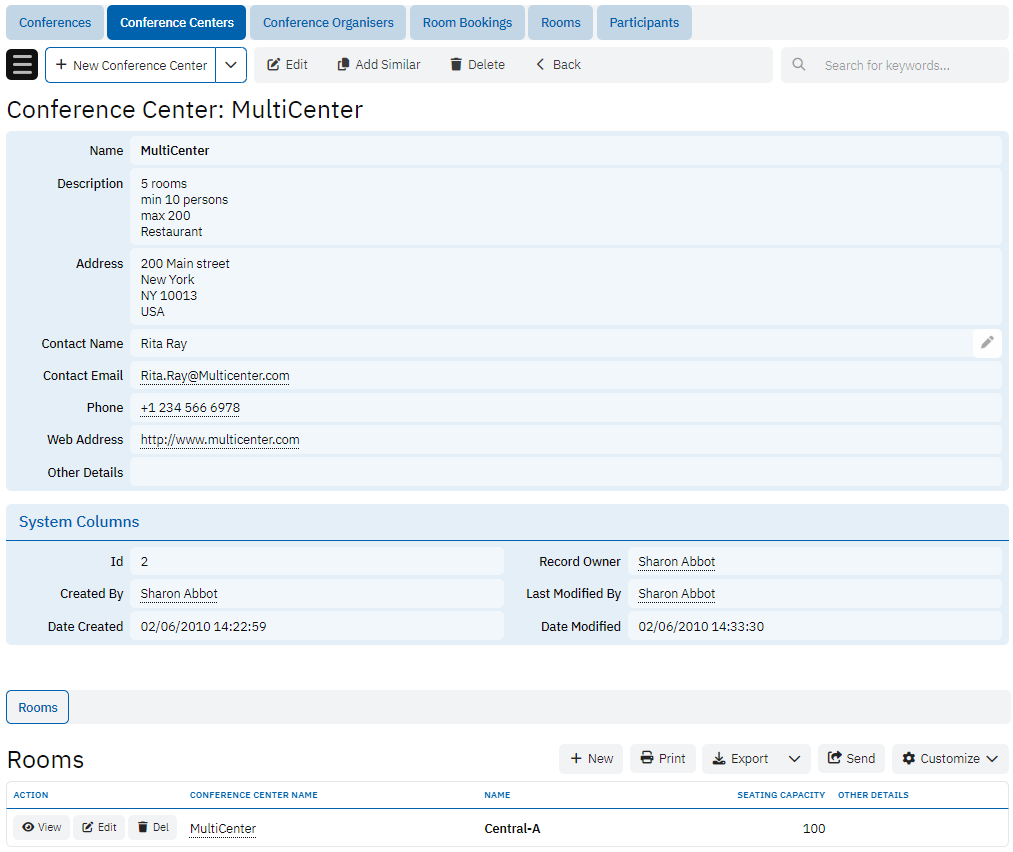Viewport: 1013px width, 852px height.
Task: Sort by Seating Capacity column header
Action: point(781,795)
